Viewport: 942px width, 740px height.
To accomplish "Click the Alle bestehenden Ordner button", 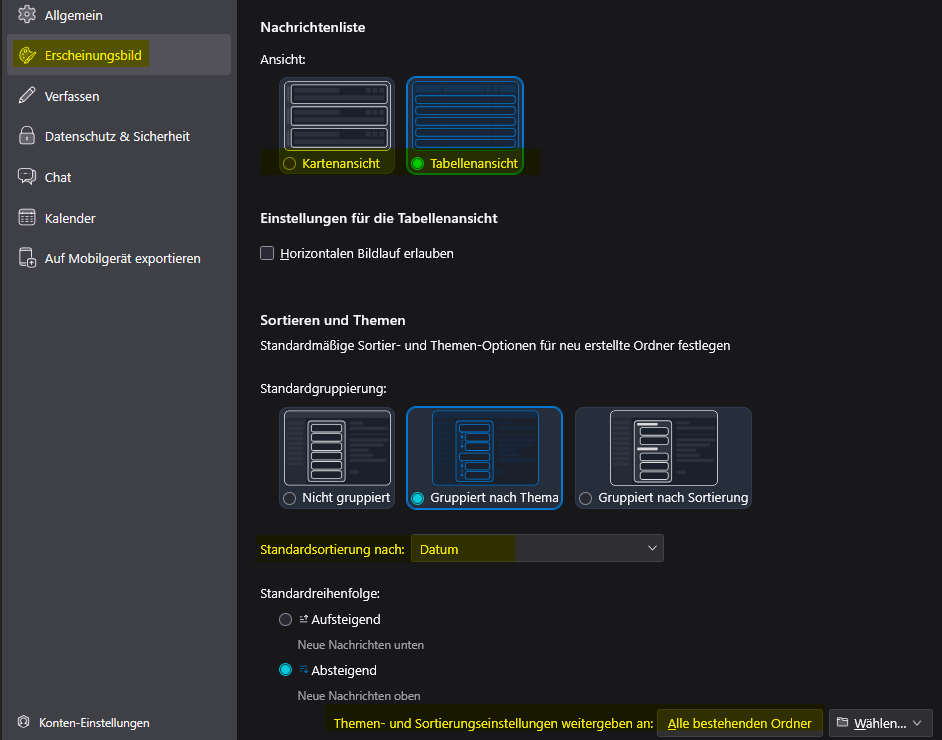I will 740,723.
